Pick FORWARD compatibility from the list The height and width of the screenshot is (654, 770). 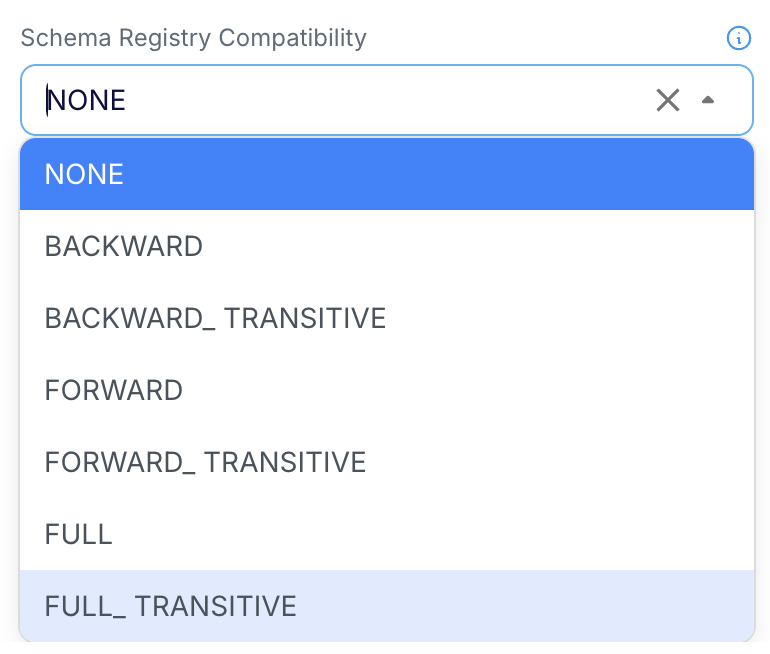pyautogui.click(x=386, y=390)
